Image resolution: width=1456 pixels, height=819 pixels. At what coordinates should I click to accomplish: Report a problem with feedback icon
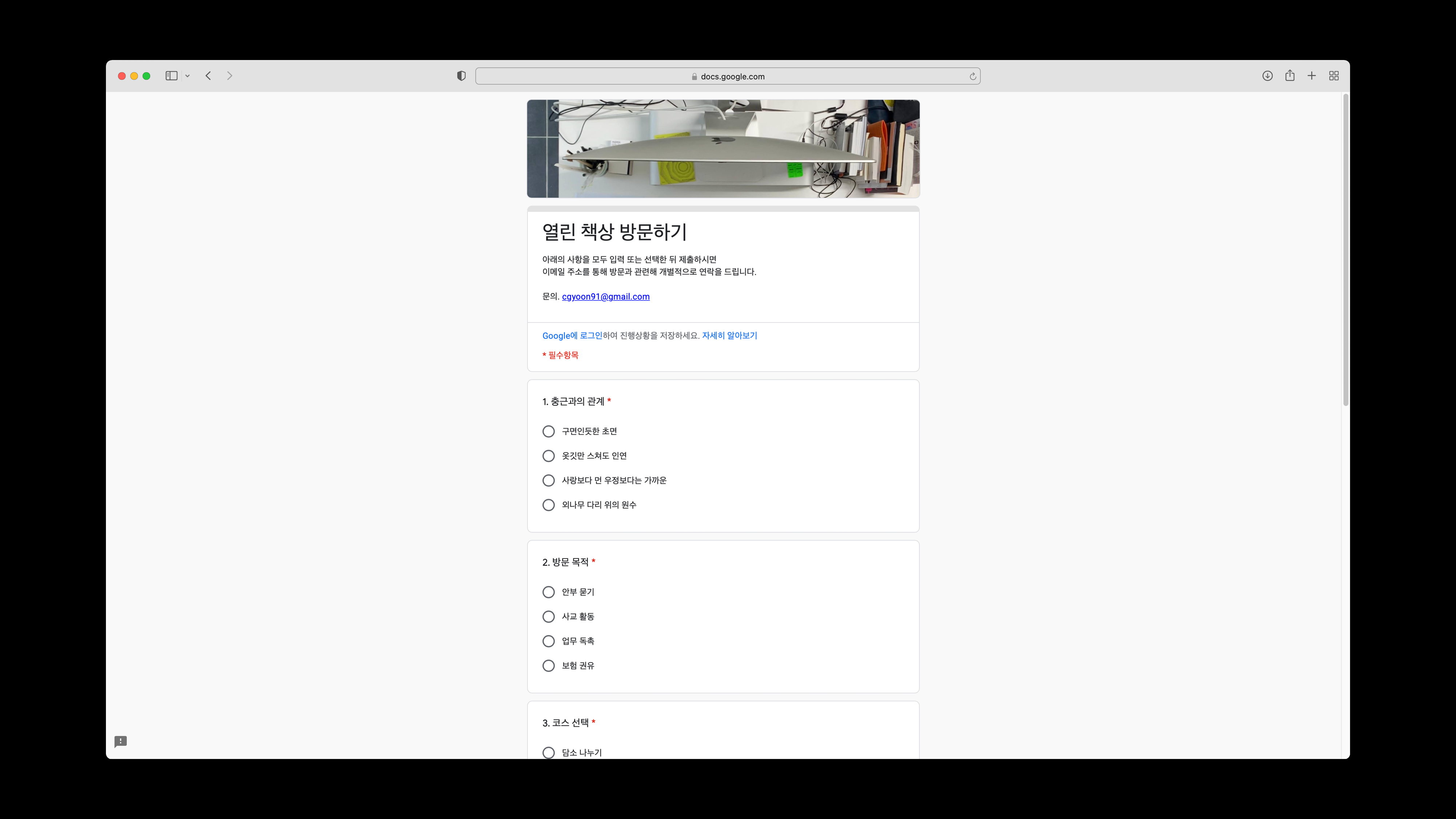click(x=120, y=741)
